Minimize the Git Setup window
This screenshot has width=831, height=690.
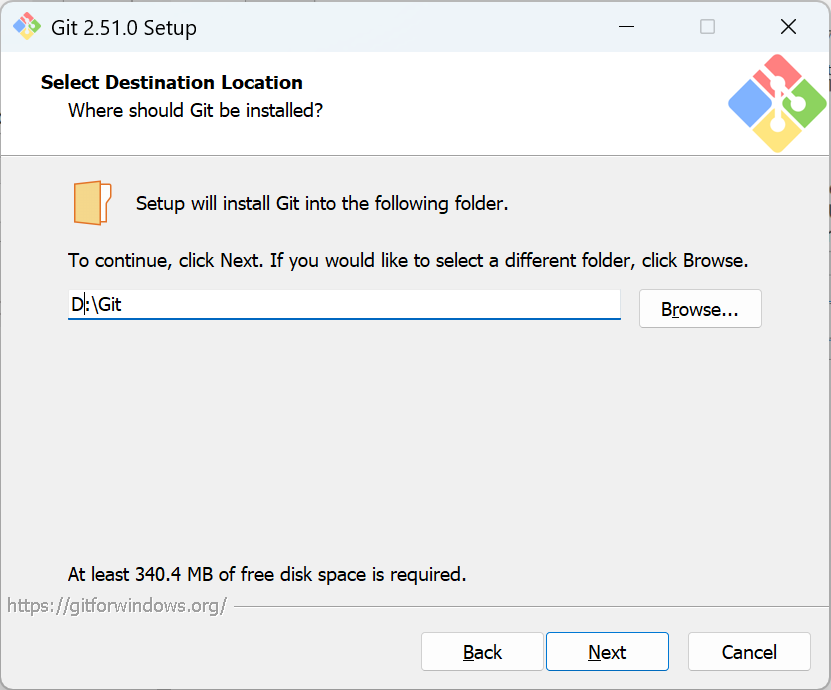point(626,26)
